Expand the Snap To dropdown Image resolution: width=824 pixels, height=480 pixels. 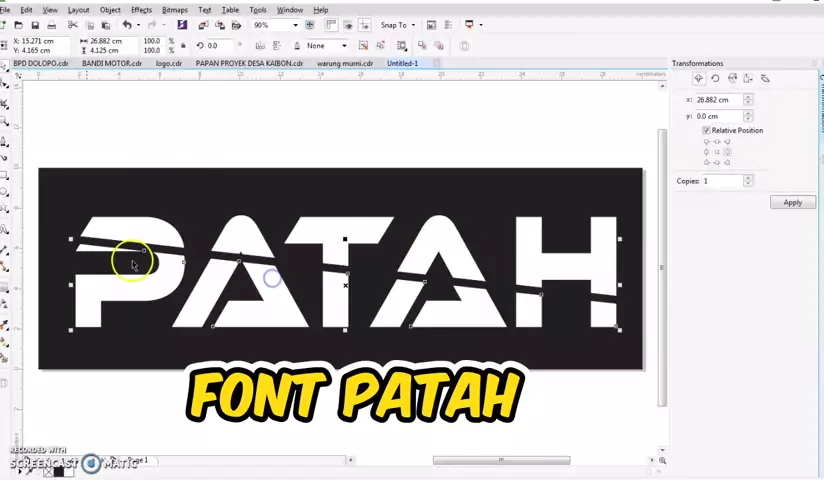(414, 25)
